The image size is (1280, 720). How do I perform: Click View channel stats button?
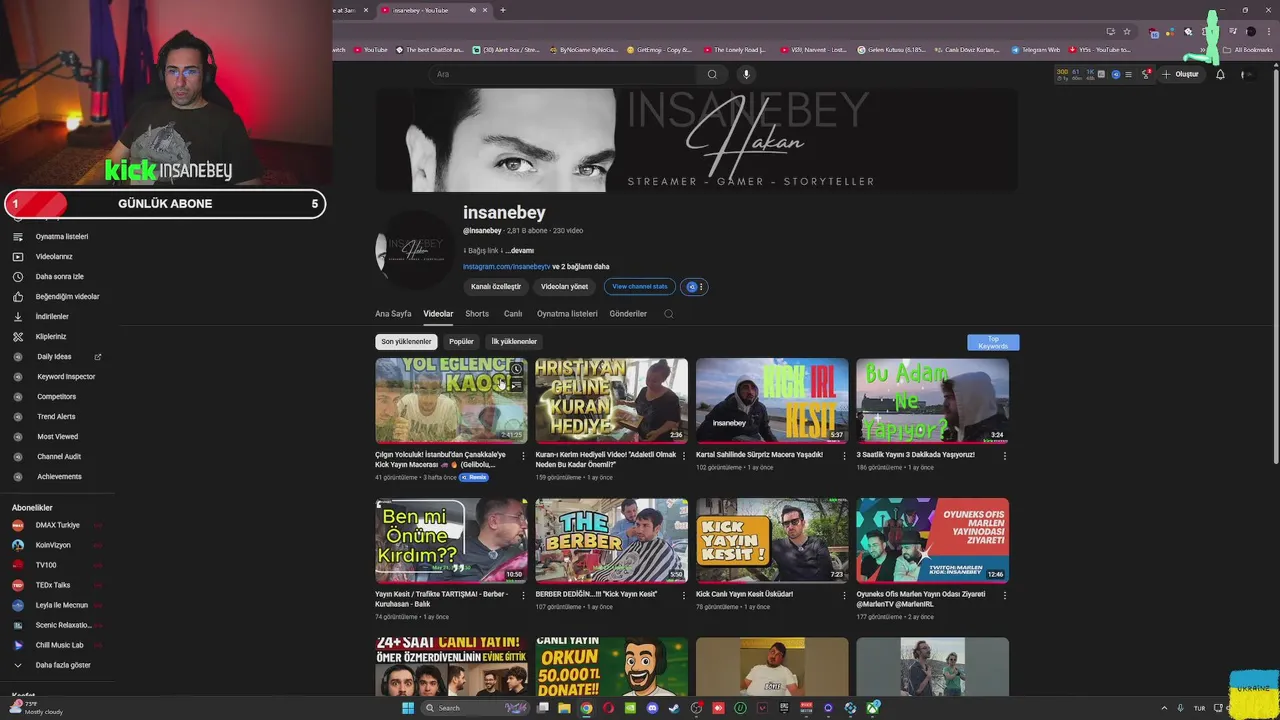point(640,287)
